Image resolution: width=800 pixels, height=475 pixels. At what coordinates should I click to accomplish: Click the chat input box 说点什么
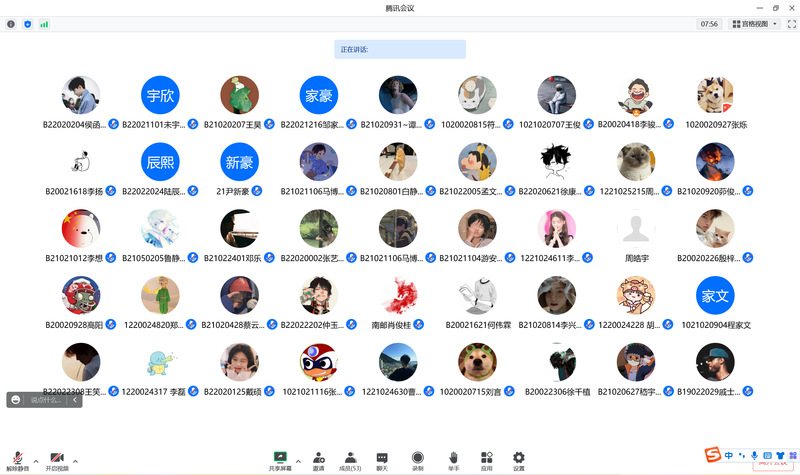45,400
